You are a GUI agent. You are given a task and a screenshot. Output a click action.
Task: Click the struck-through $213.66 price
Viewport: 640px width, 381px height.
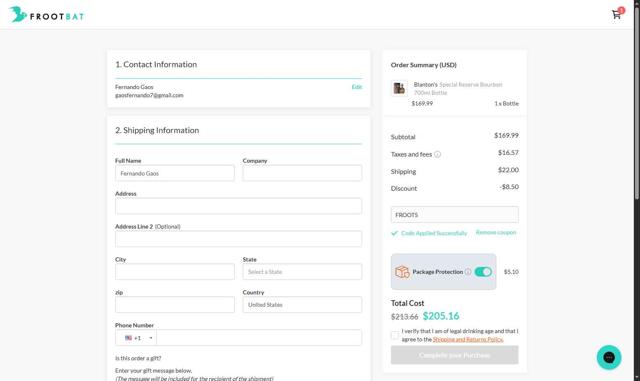[404, 317]
